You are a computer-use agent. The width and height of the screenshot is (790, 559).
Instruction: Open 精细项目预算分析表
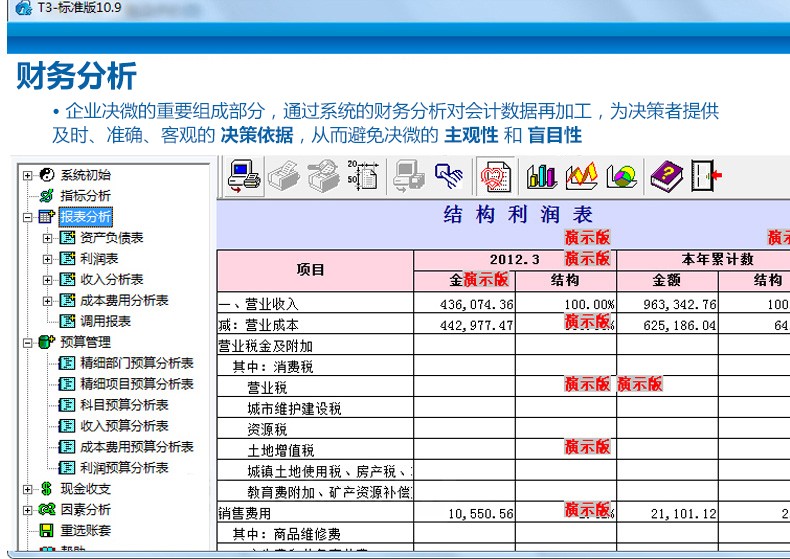click(x=137, y=384)
